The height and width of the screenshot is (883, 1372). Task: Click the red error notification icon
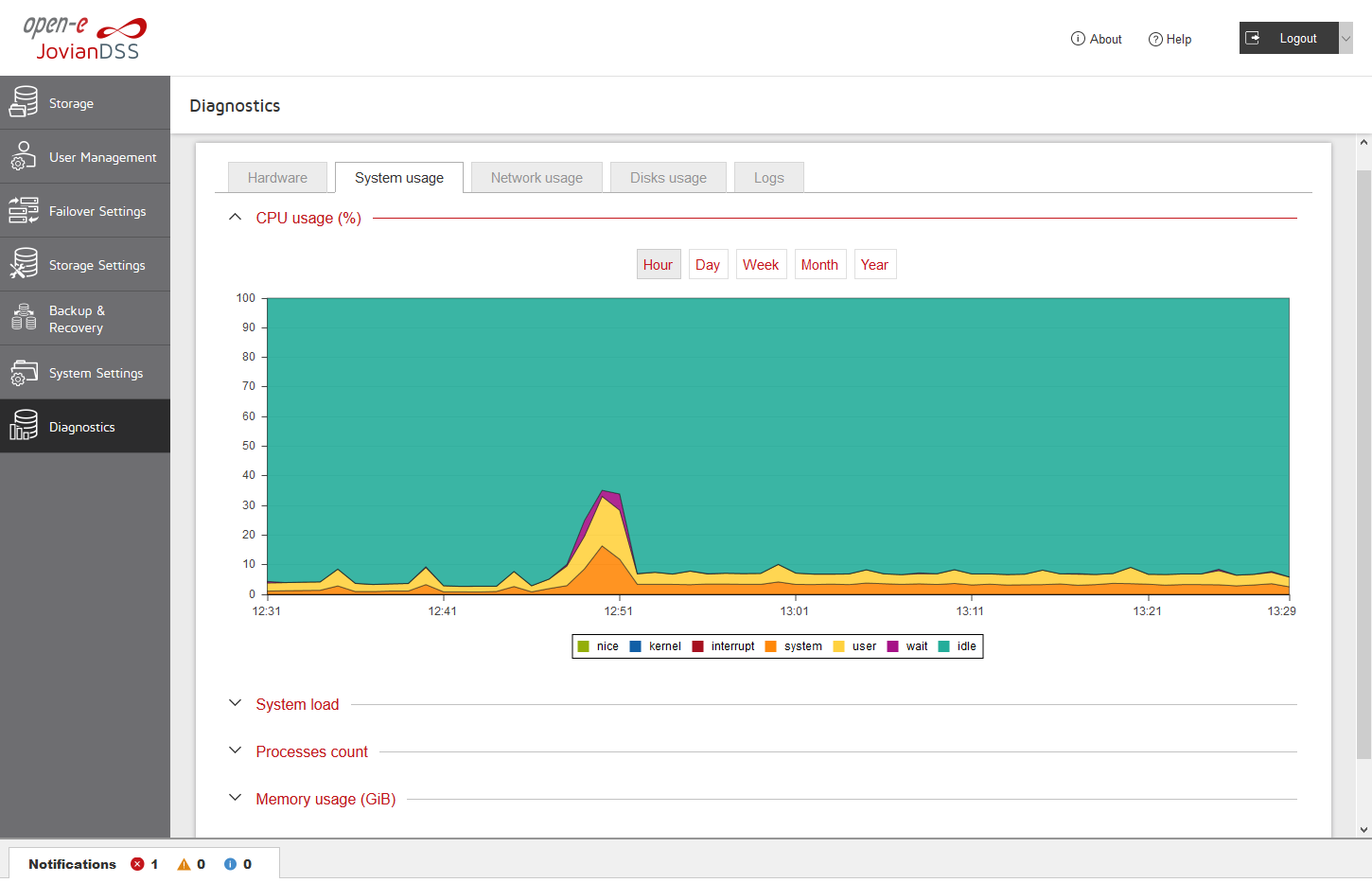(138, 864)
